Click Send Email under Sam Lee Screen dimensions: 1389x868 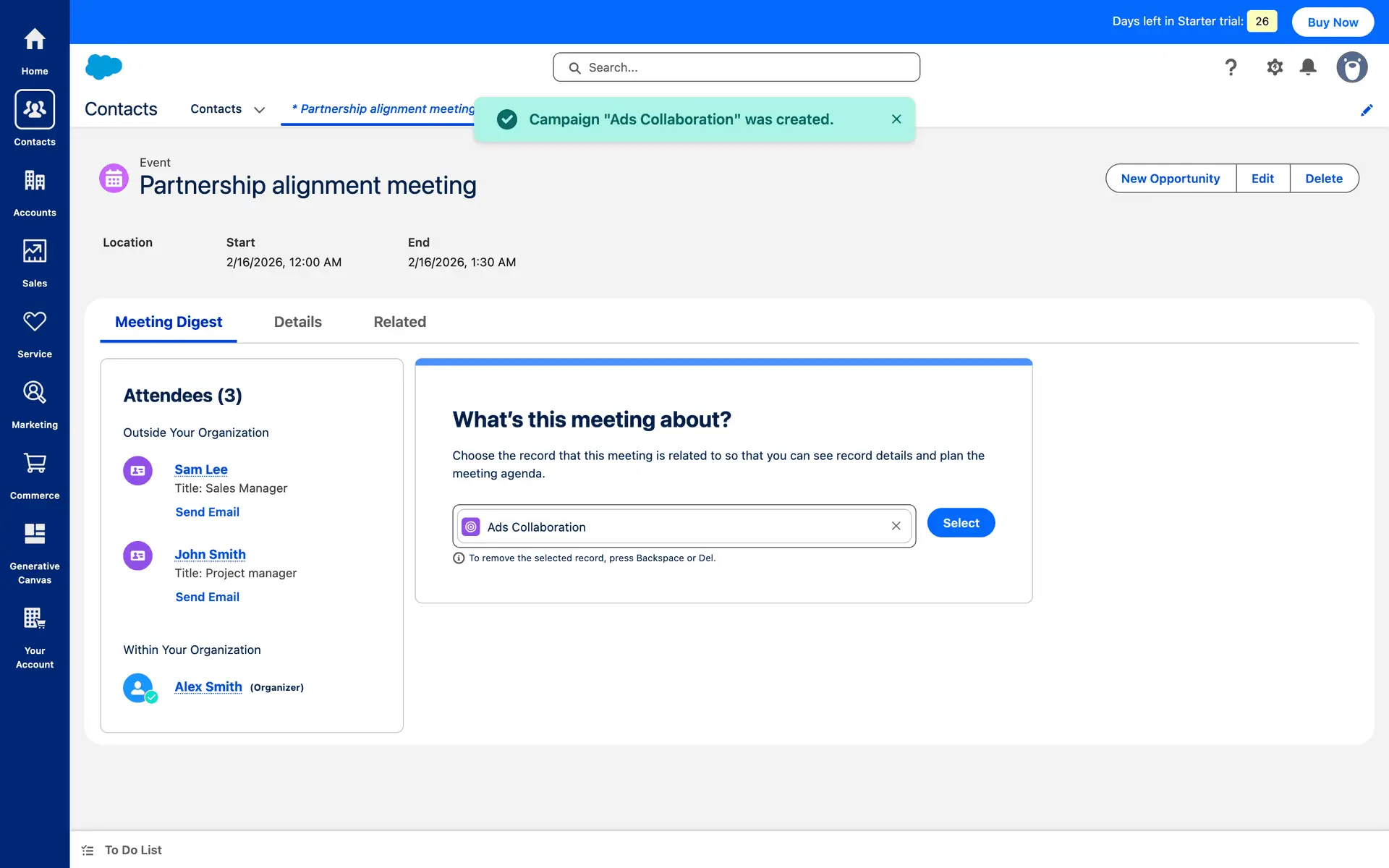207,512
